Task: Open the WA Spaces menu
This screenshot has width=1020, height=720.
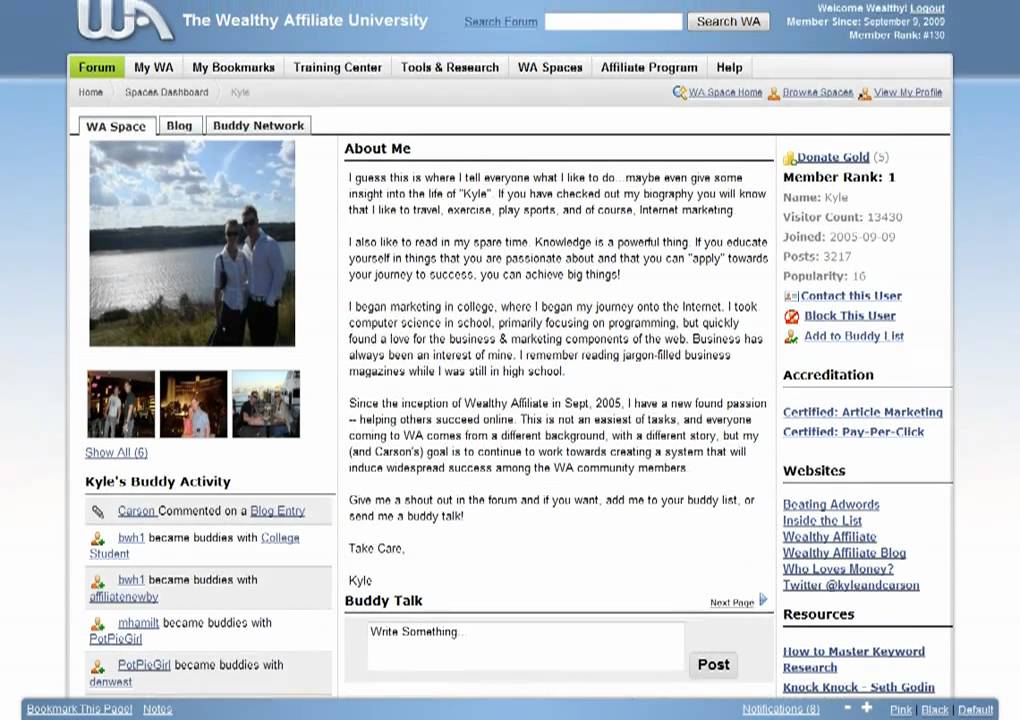Action: 550,67
